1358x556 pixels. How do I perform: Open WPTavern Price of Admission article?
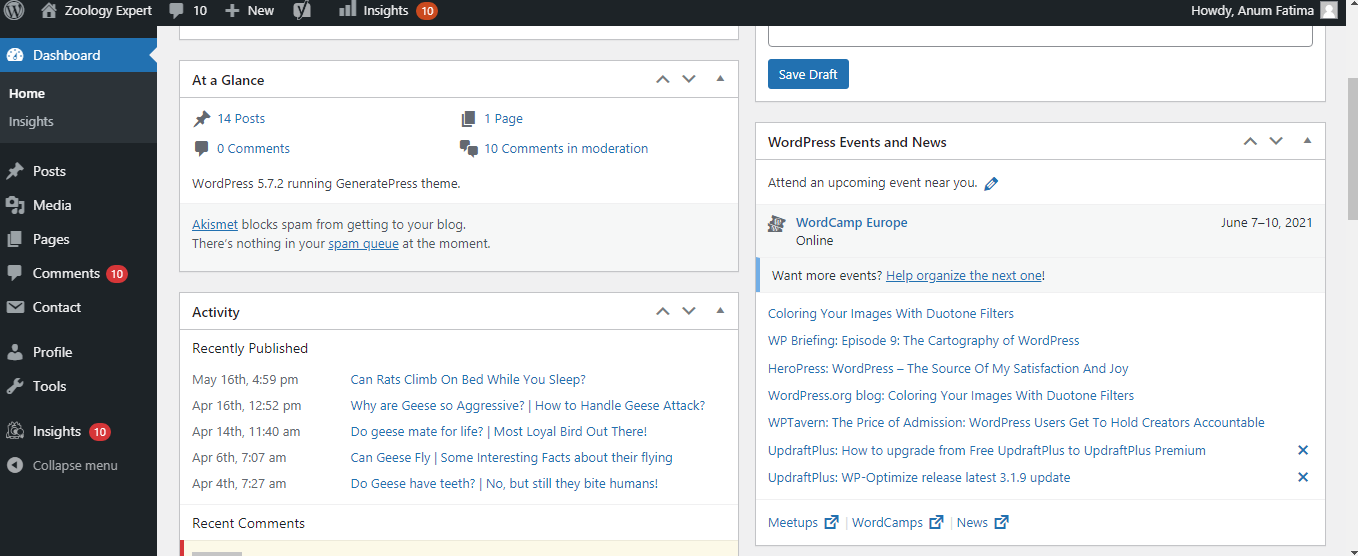coord(1016,423)
